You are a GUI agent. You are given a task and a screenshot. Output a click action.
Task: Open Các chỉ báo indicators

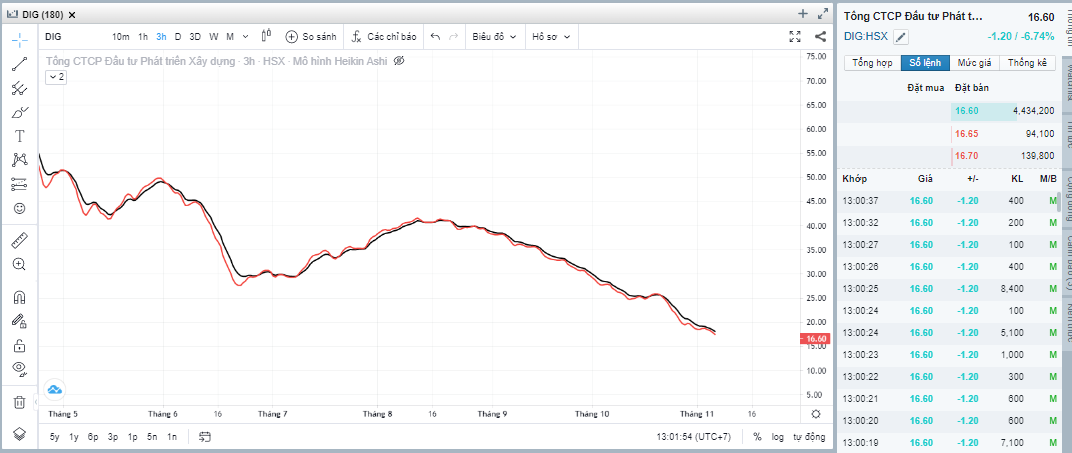384,36
